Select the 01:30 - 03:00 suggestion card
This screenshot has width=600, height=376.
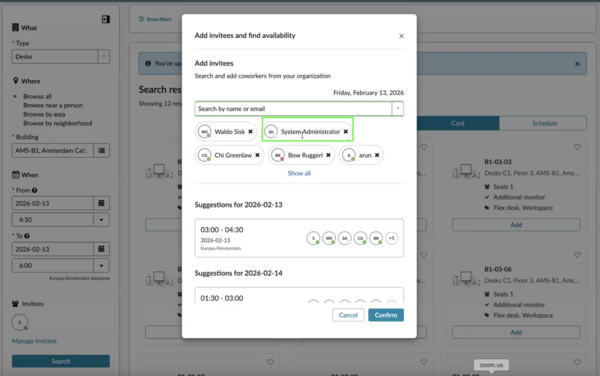[x=299, y=295]
